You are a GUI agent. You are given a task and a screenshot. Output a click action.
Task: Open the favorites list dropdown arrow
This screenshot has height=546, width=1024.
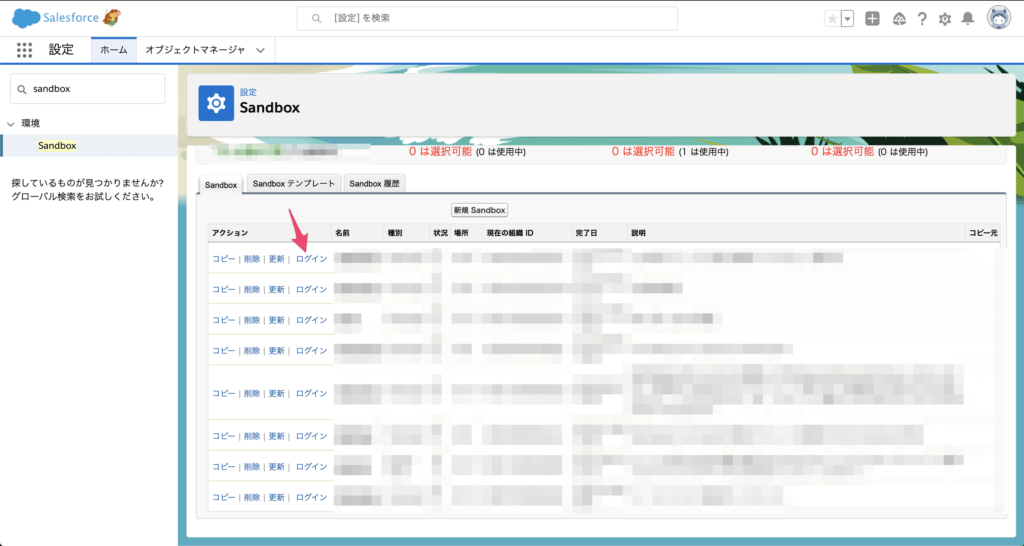pos(847,19)
